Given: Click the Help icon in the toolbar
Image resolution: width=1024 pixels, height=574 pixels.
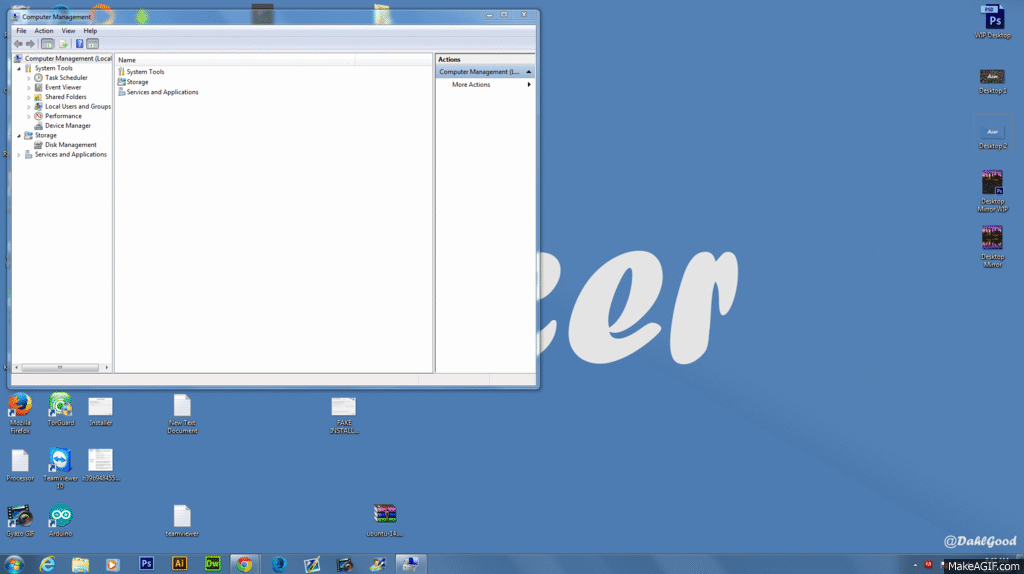Looking at the screenshot, I should point(79,44).
